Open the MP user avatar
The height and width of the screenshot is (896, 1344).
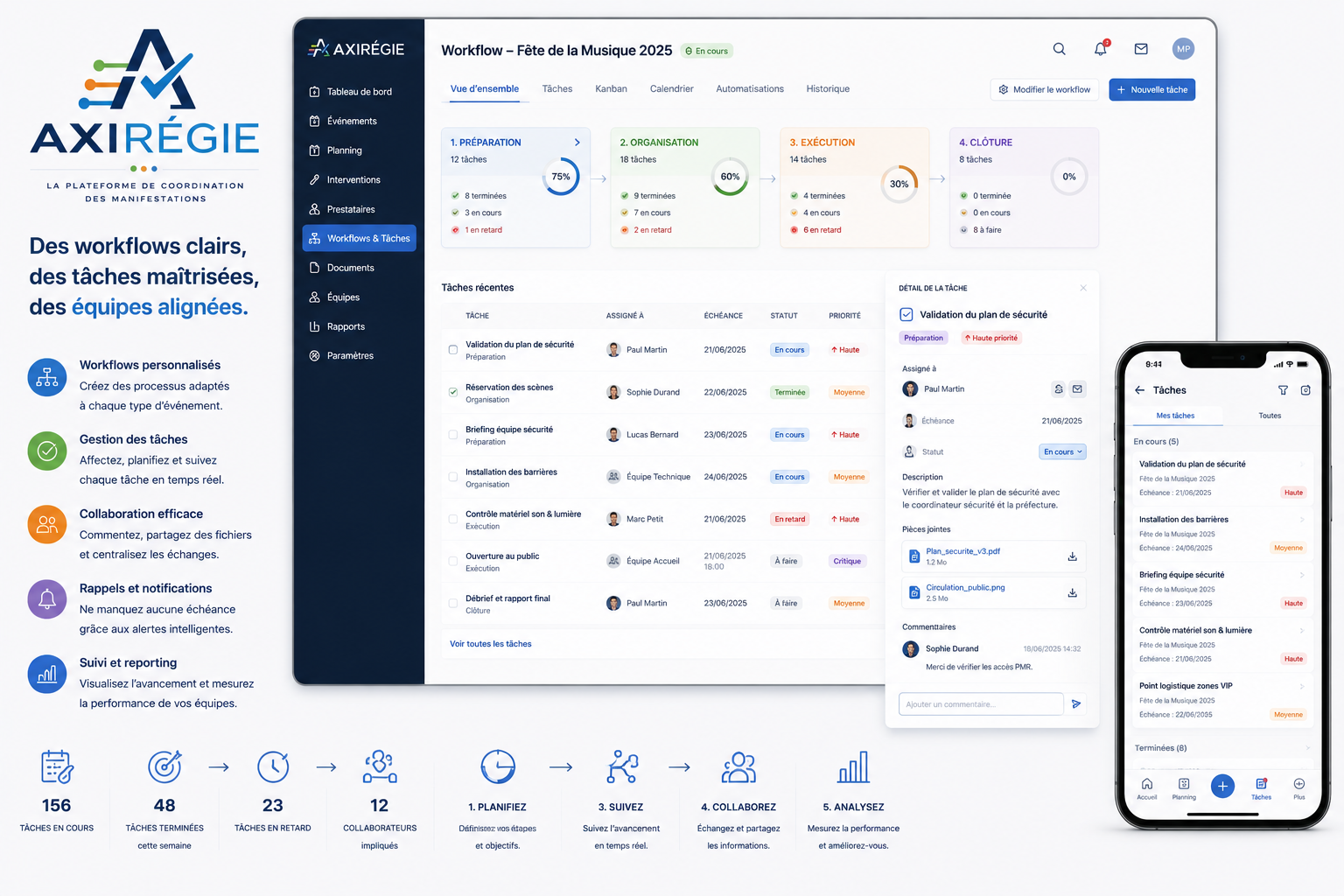pos(1183,49)
